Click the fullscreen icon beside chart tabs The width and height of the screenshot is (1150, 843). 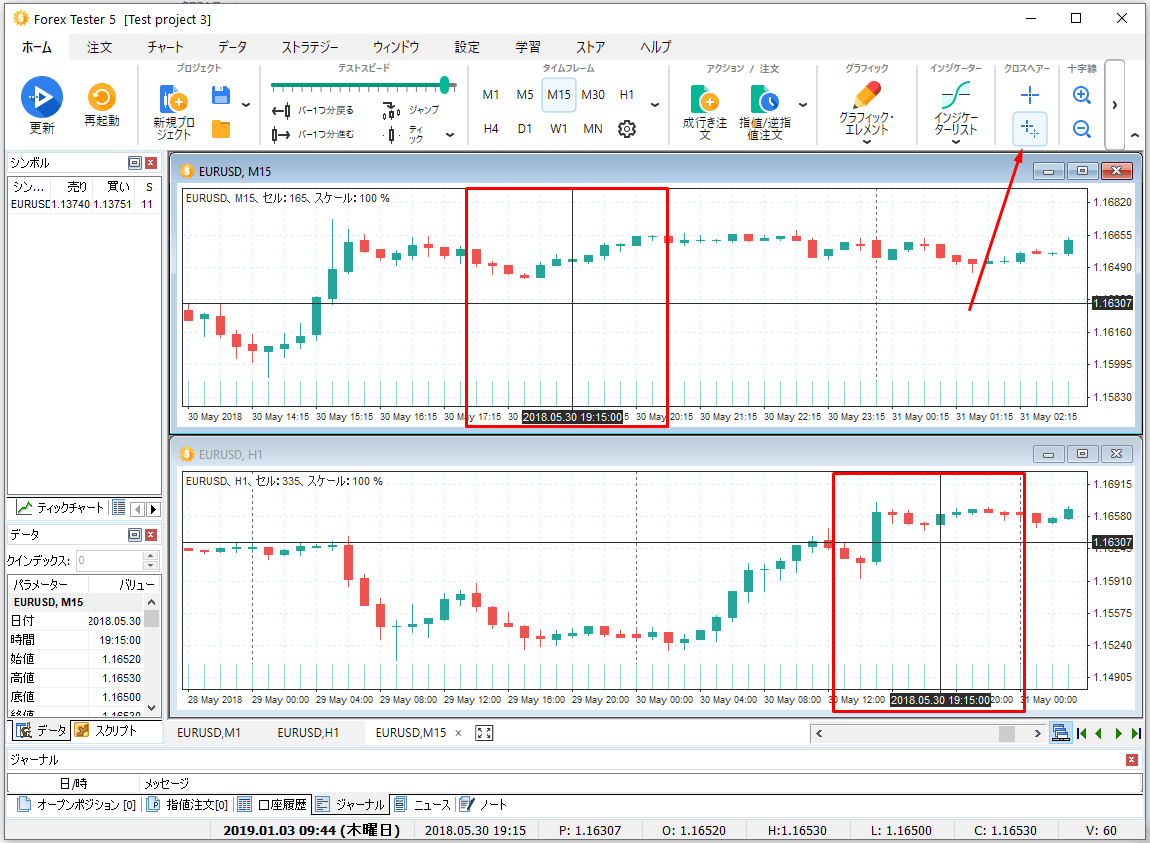(x=485, y=733)
